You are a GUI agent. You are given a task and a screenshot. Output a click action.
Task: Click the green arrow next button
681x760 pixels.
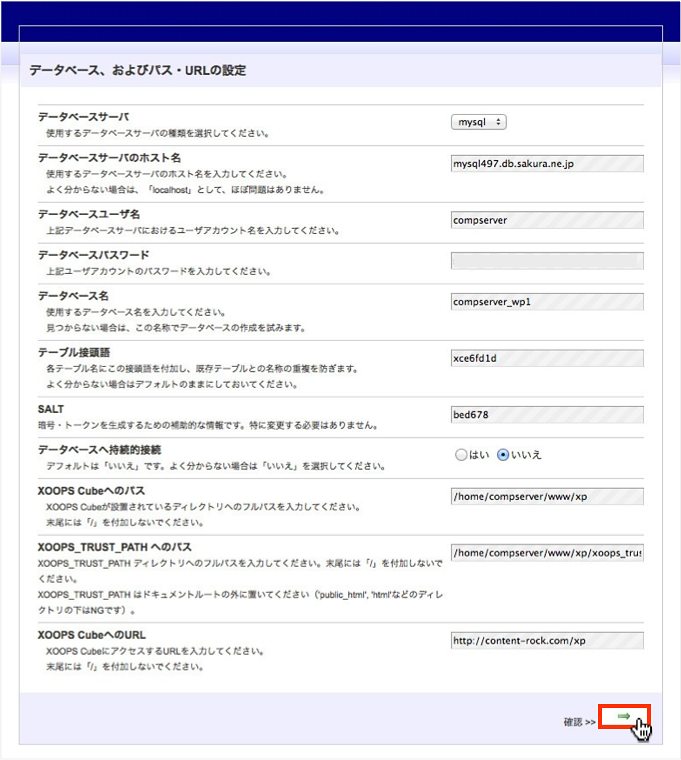[x=623, y=716]
